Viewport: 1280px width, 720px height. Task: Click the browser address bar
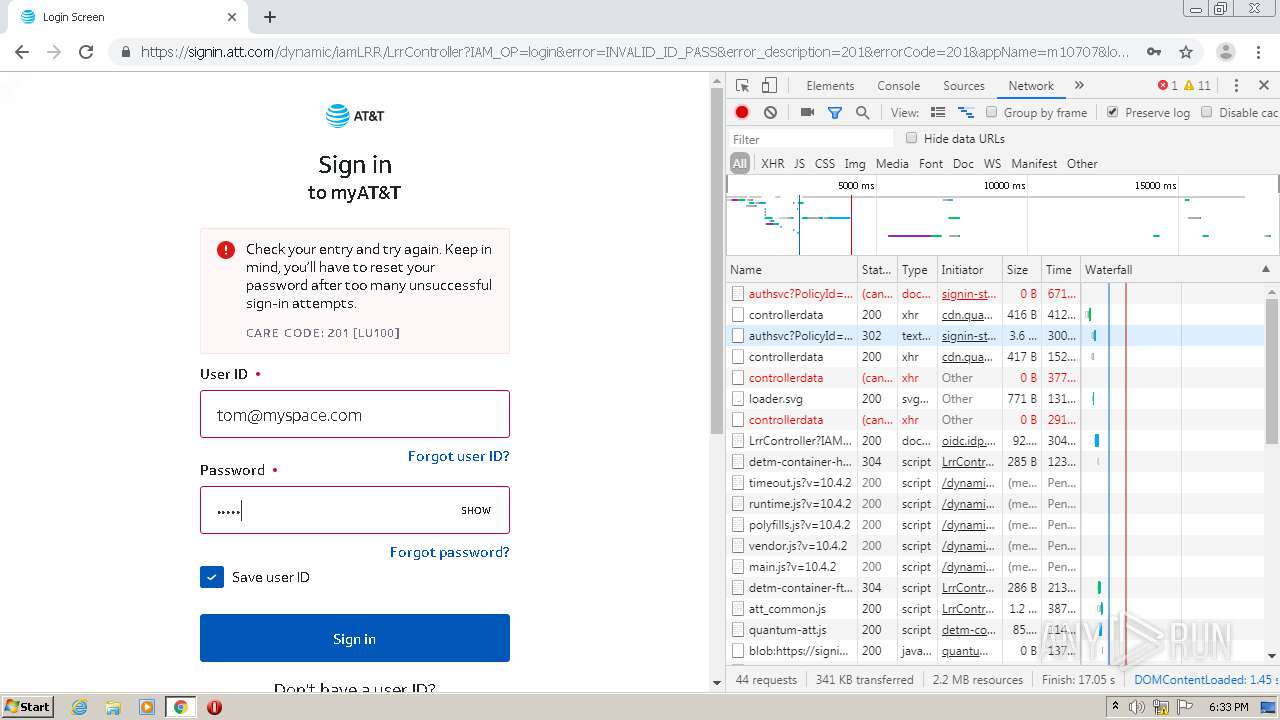tap(634, 52)
